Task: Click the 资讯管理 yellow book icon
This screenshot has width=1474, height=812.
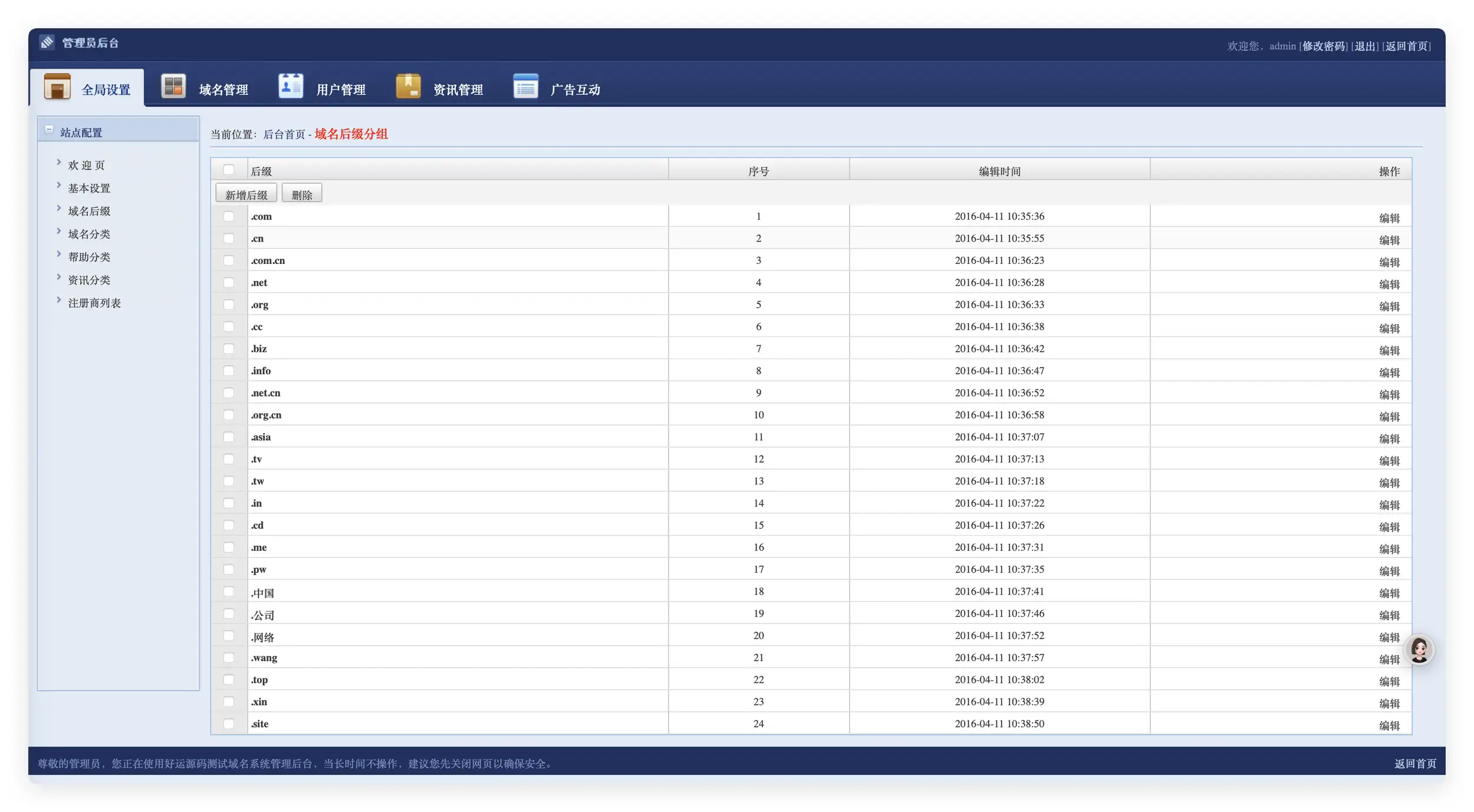Action: tap(408, 87)
